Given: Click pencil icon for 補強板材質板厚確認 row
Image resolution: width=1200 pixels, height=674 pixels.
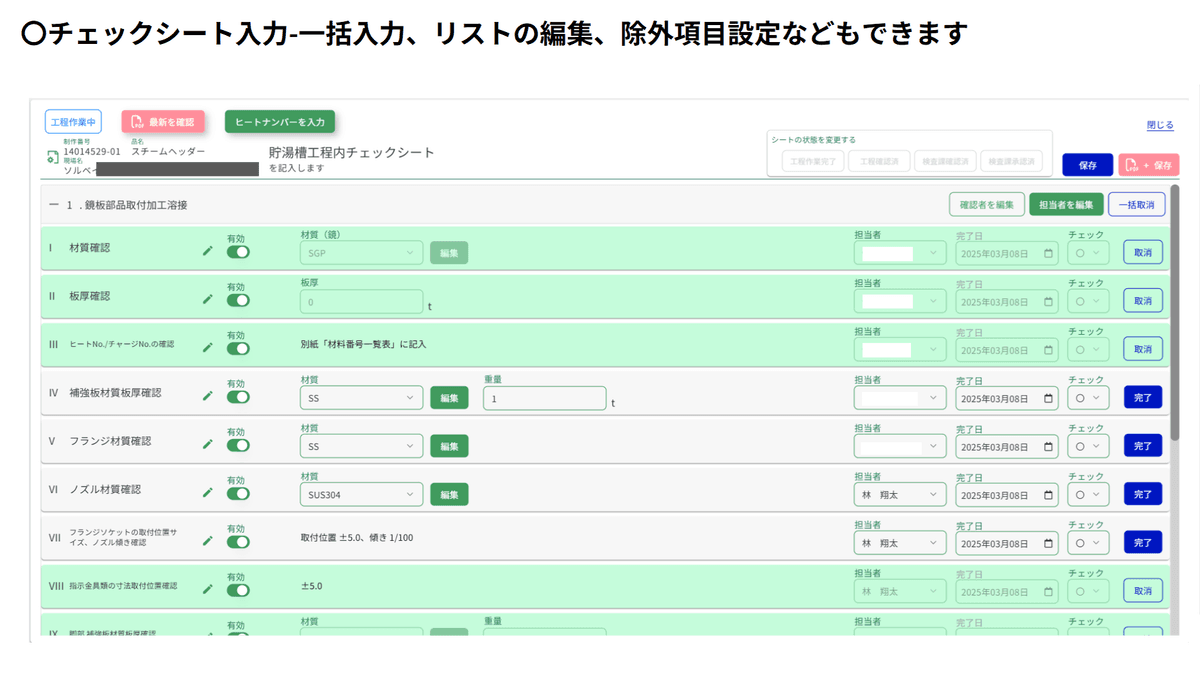Looking at the screenshot, I should click(208, 396).
